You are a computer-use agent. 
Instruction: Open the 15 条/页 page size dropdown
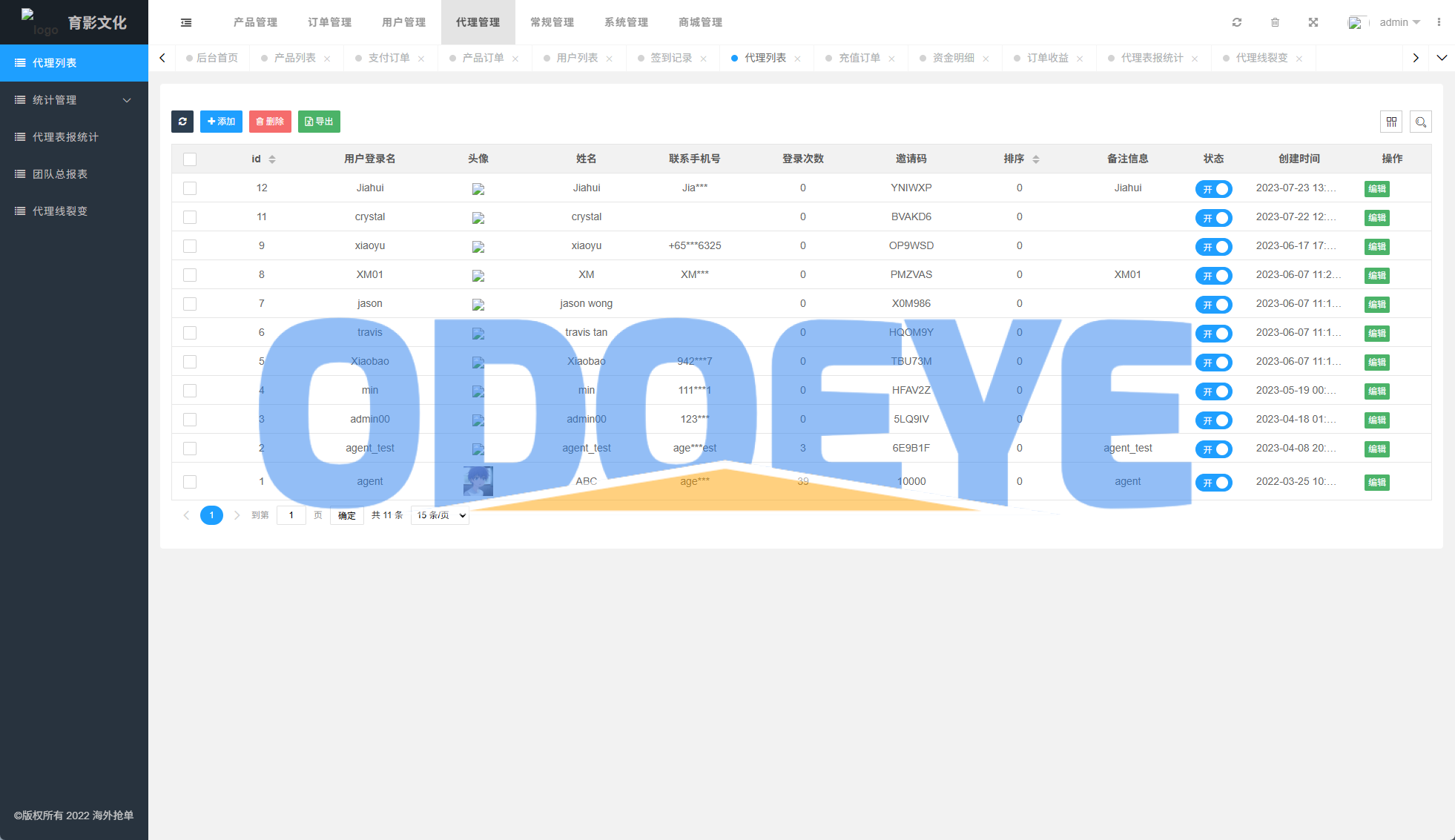pyautogui.click(x=441, y=515)
